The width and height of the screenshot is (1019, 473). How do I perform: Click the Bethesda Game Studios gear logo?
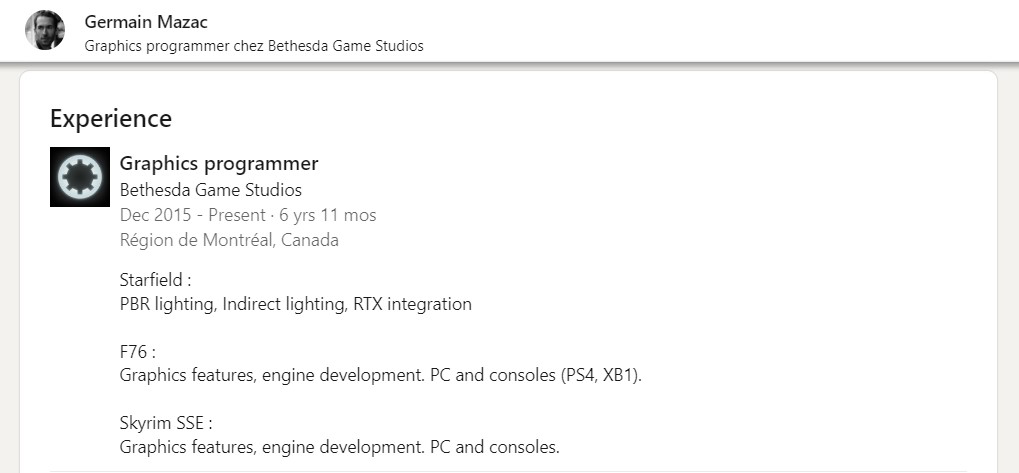79,177
